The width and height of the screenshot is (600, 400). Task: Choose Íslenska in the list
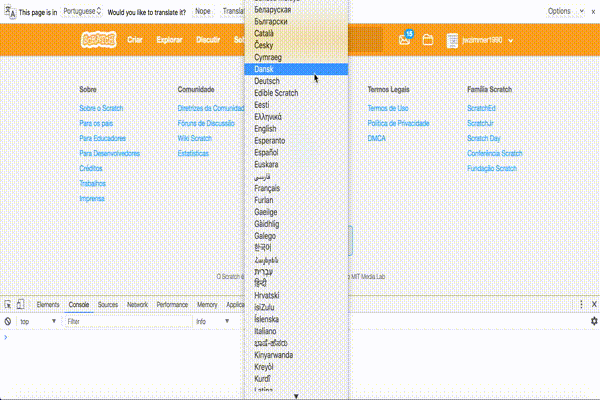pos(296,319)
